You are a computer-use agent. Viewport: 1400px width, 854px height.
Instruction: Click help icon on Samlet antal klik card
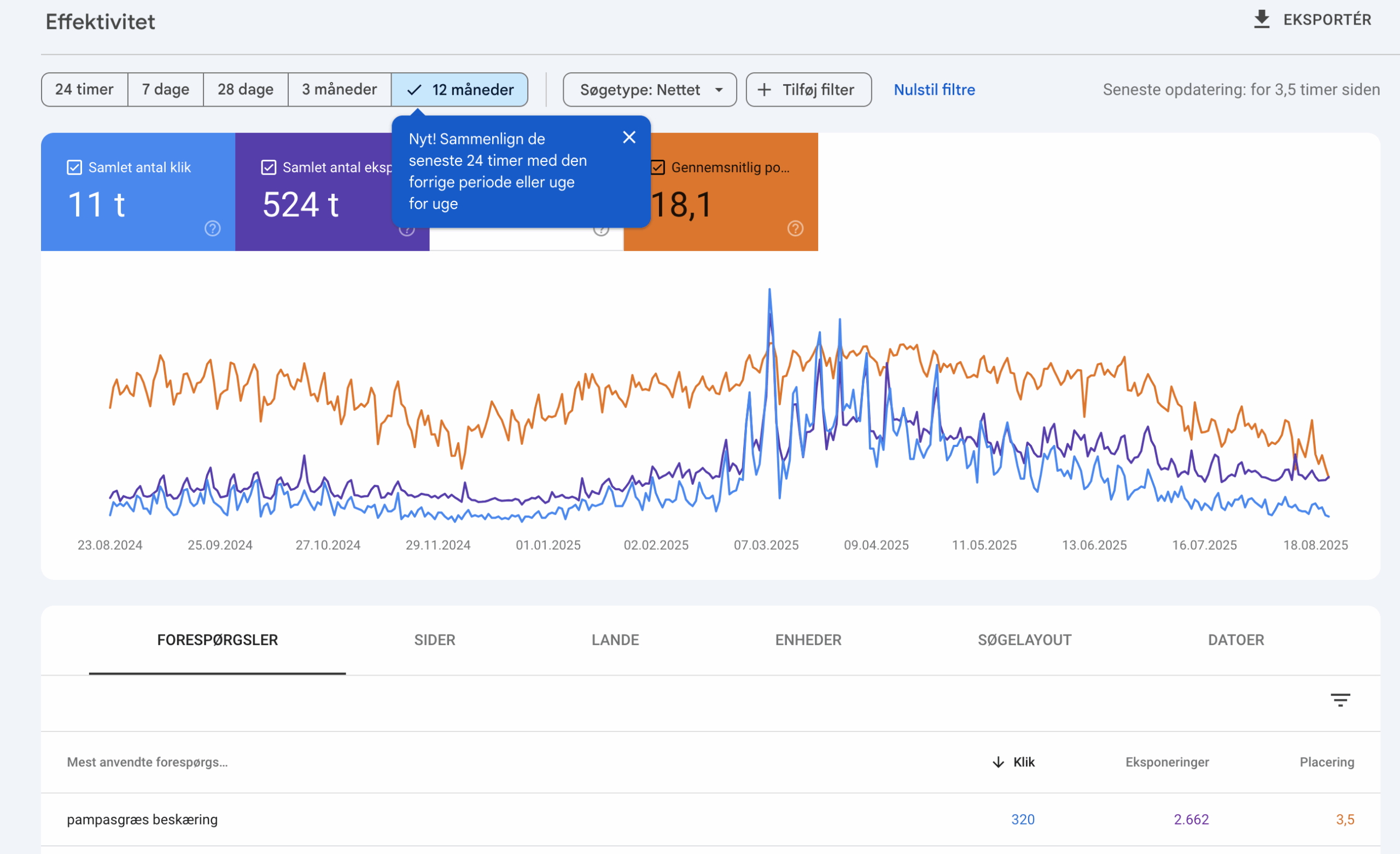[x=213, y=228]
